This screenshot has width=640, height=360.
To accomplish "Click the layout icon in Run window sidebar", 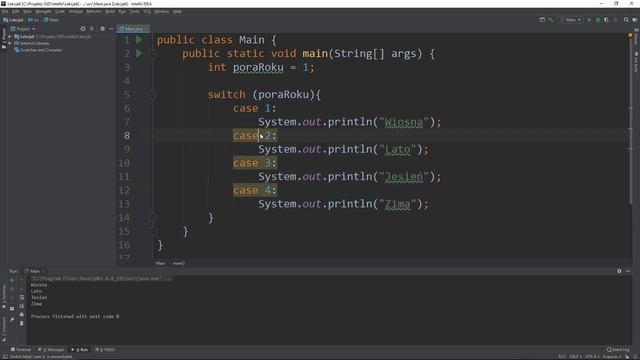I will coord(12,309).
